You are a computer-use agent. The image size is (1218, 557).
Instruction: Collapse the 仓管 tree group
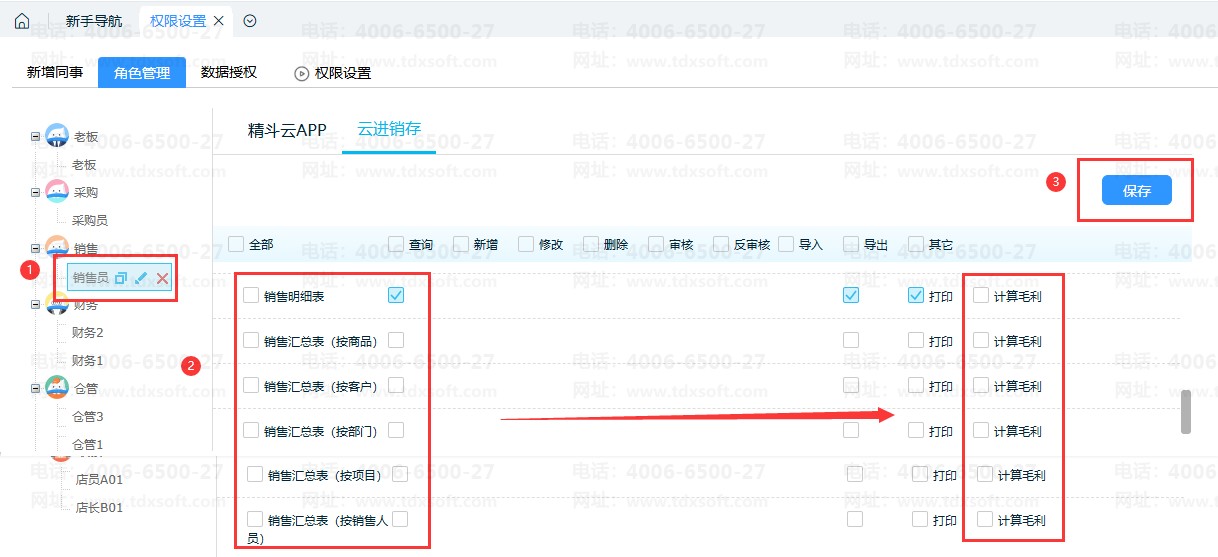35,388
